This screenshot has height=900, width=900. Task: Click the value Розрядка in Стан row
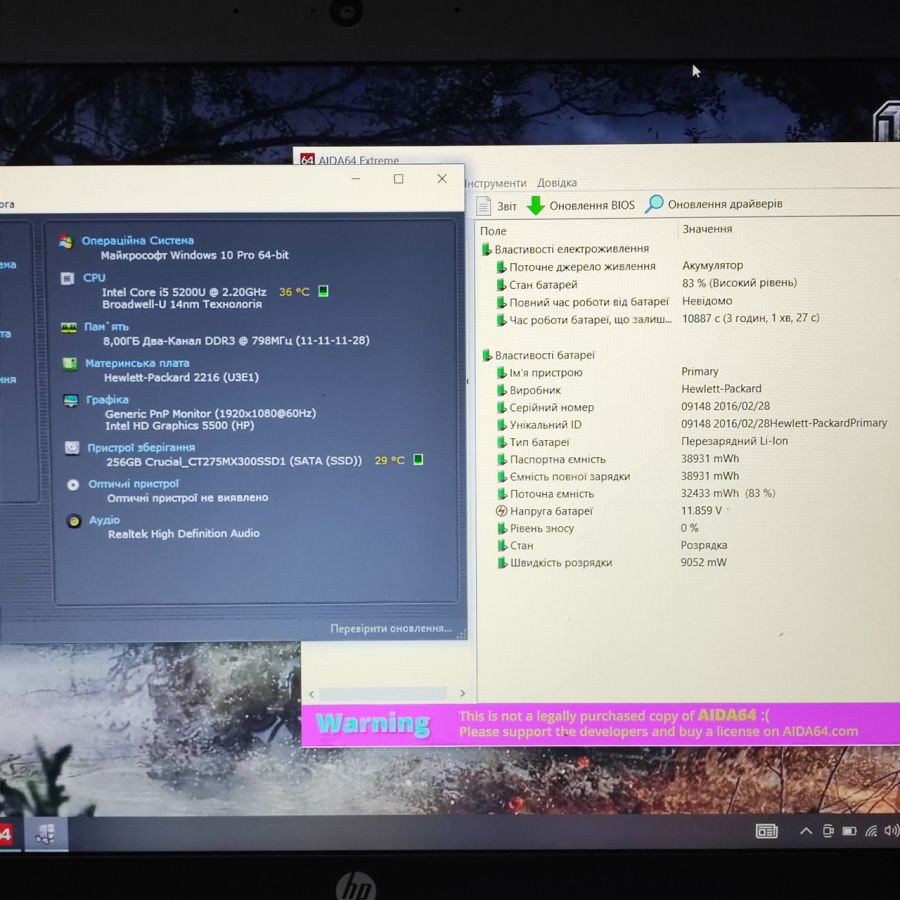tap(704, 545)
